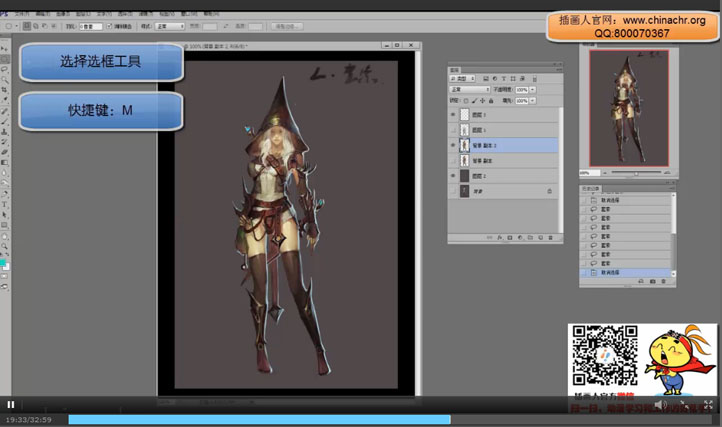Toggle visibility of highlighted layer

click(x=453, y=145)
